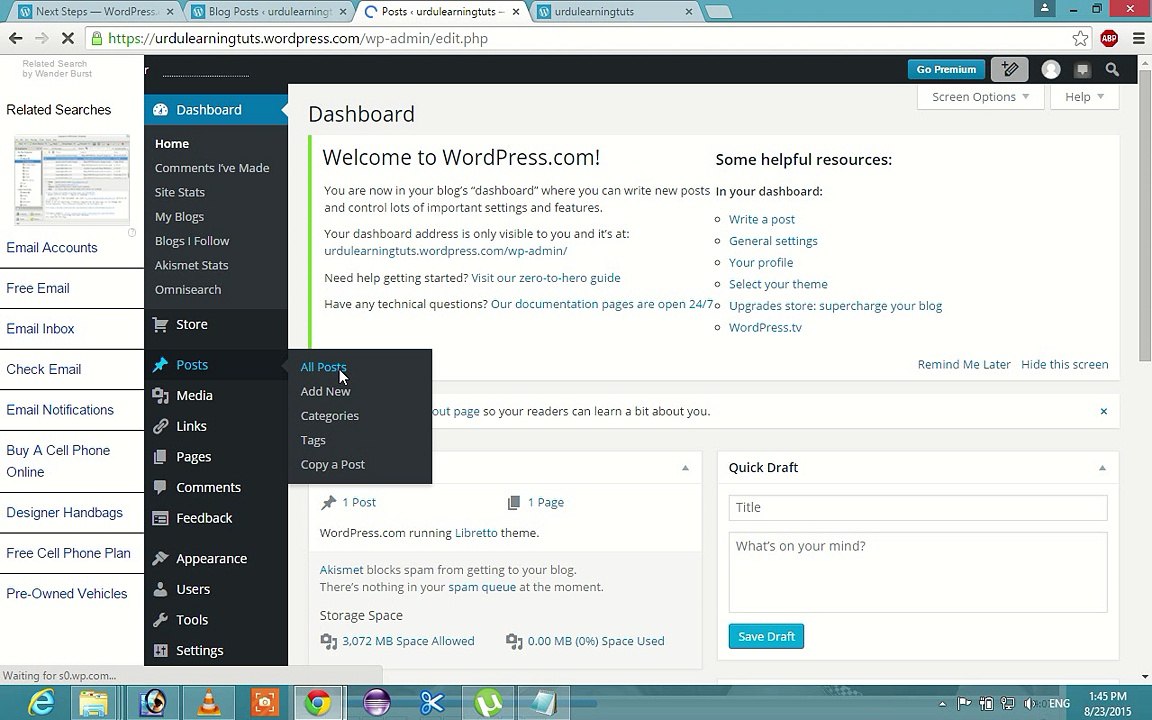The height and width of the screenshot is (720, 1152).
Task: Show hidden system tray icons arrow
Action: (942, 704)
